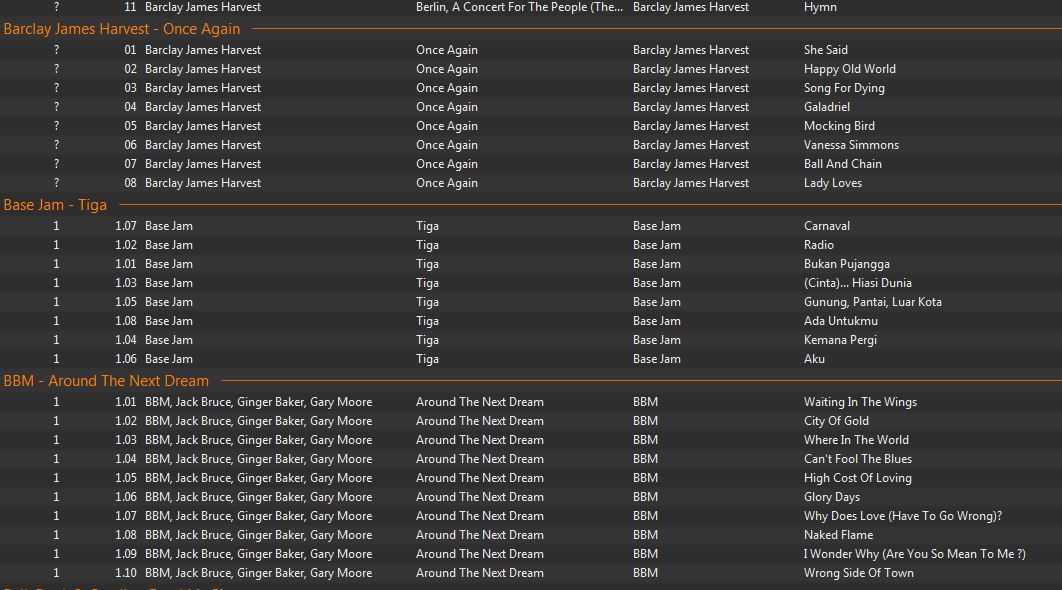
Task: Click 'Around The Next Dream' in the Glory Days row
Action: (x=480, y=497)
